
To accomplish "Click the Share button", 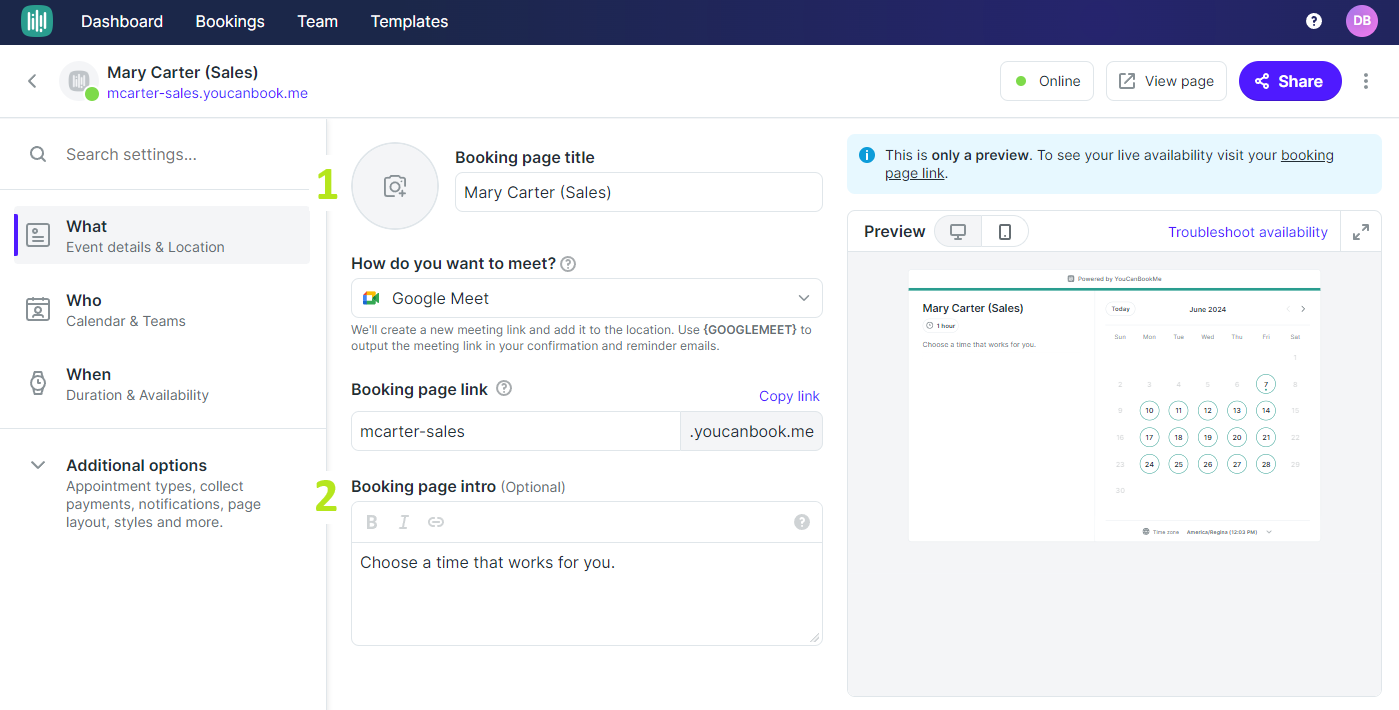I will 1290,81.
